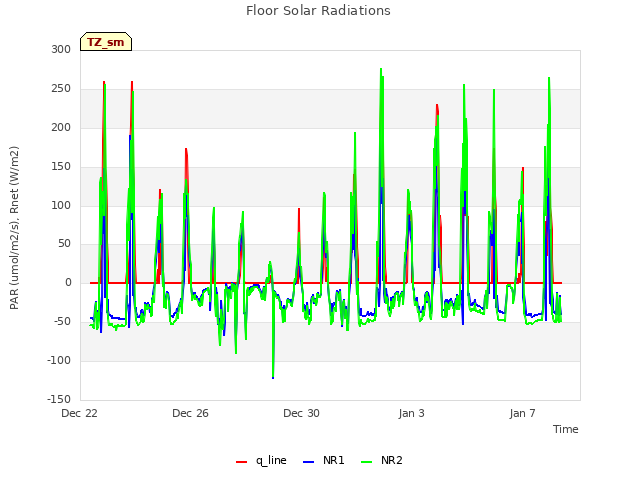Viewport: 640px width, 480px height.
Task: Click the 100 y-axis tick label
Action: (61, 205)
